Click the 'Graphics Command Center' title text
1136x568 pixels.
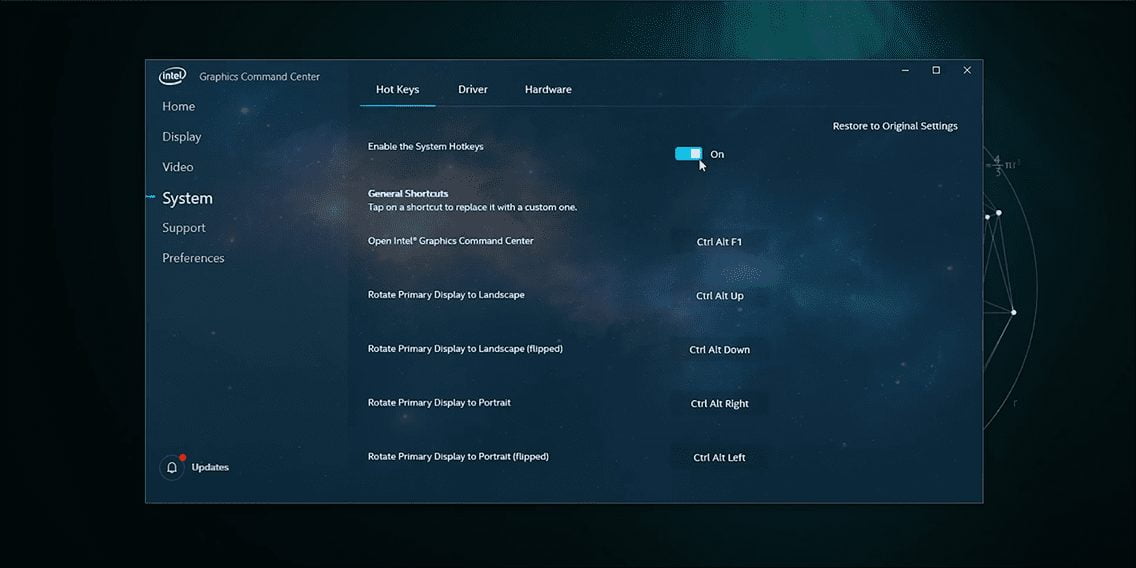click(x=259, y=77)
